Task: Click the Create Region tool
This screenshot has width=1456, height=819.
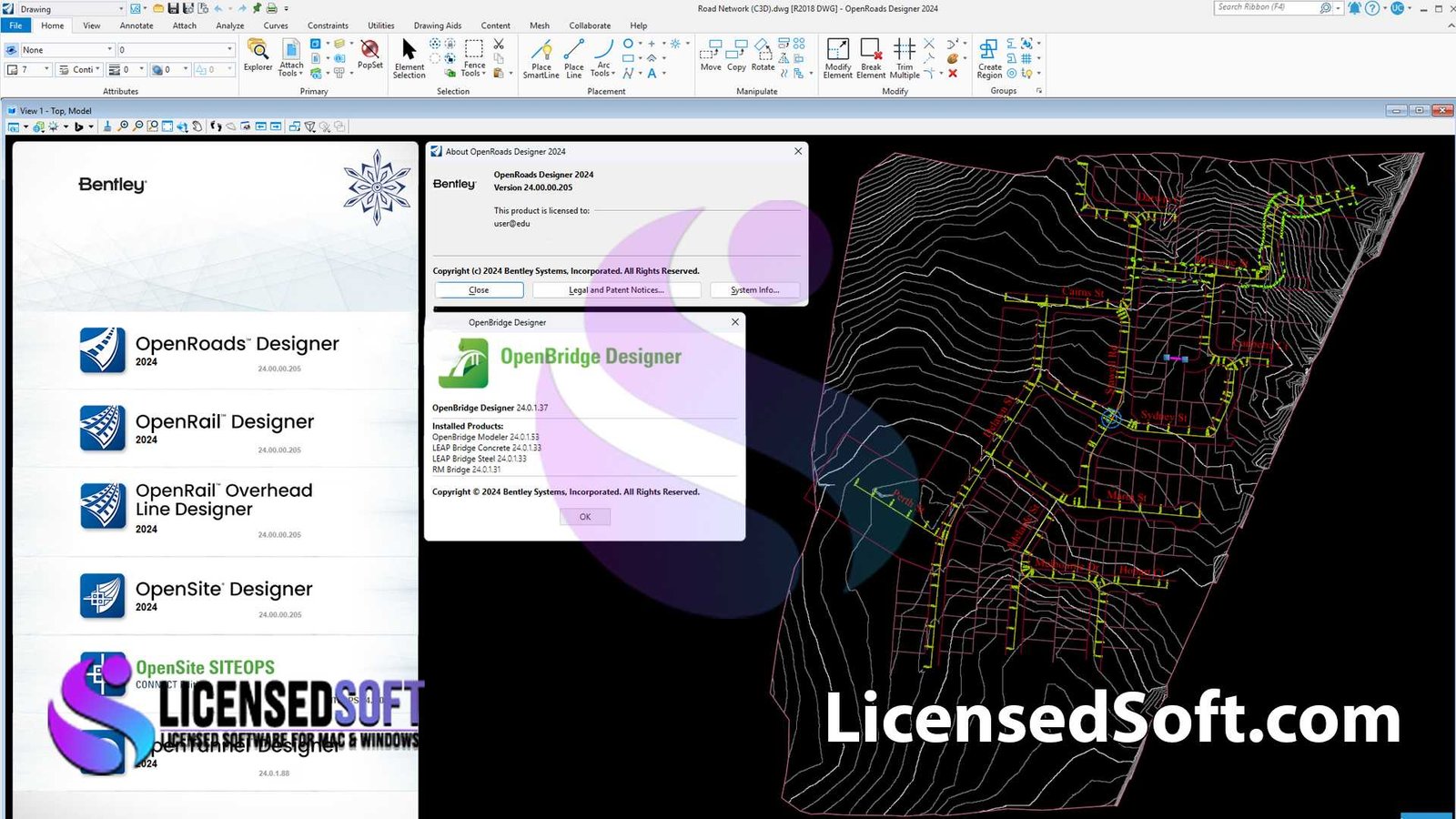Action: [990, 57]
